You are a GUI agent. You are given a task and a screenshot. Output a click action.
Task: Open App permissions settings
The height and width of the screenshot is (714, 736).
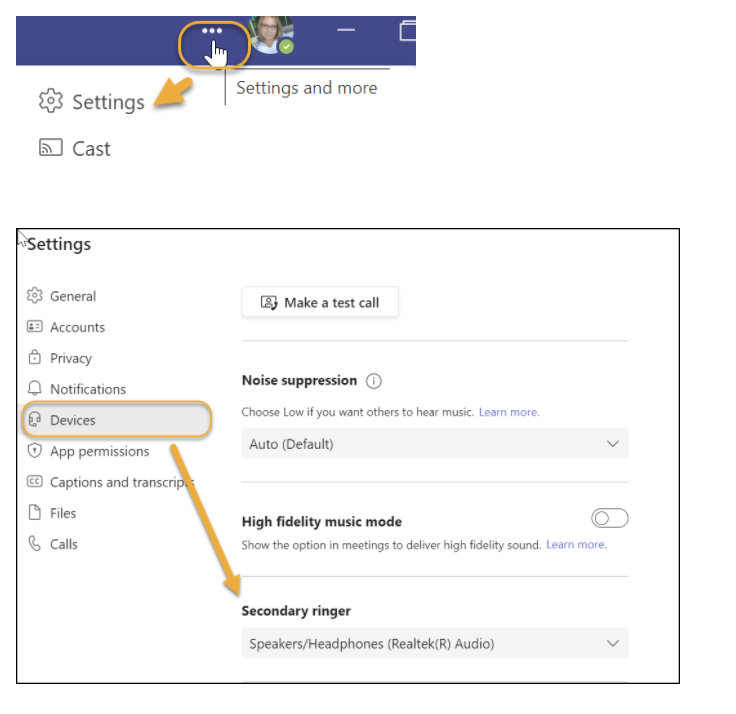click(x=99, y=451)
